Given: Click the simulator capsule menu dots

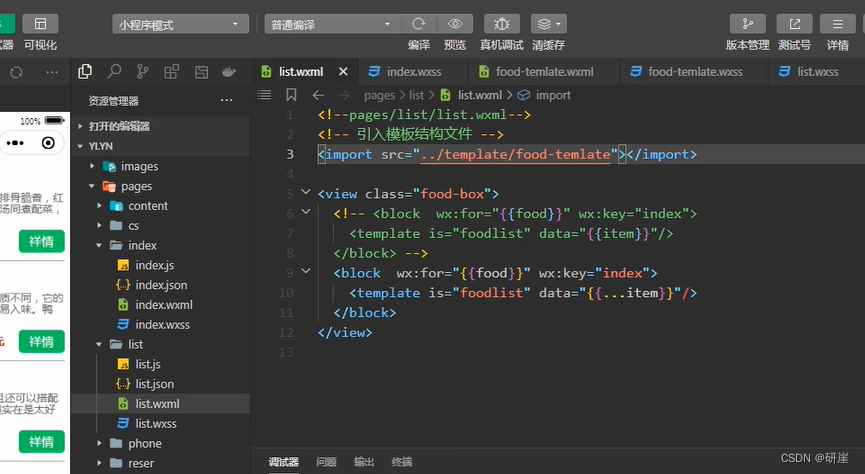Looking at the screenshot, I should [15, 143].
